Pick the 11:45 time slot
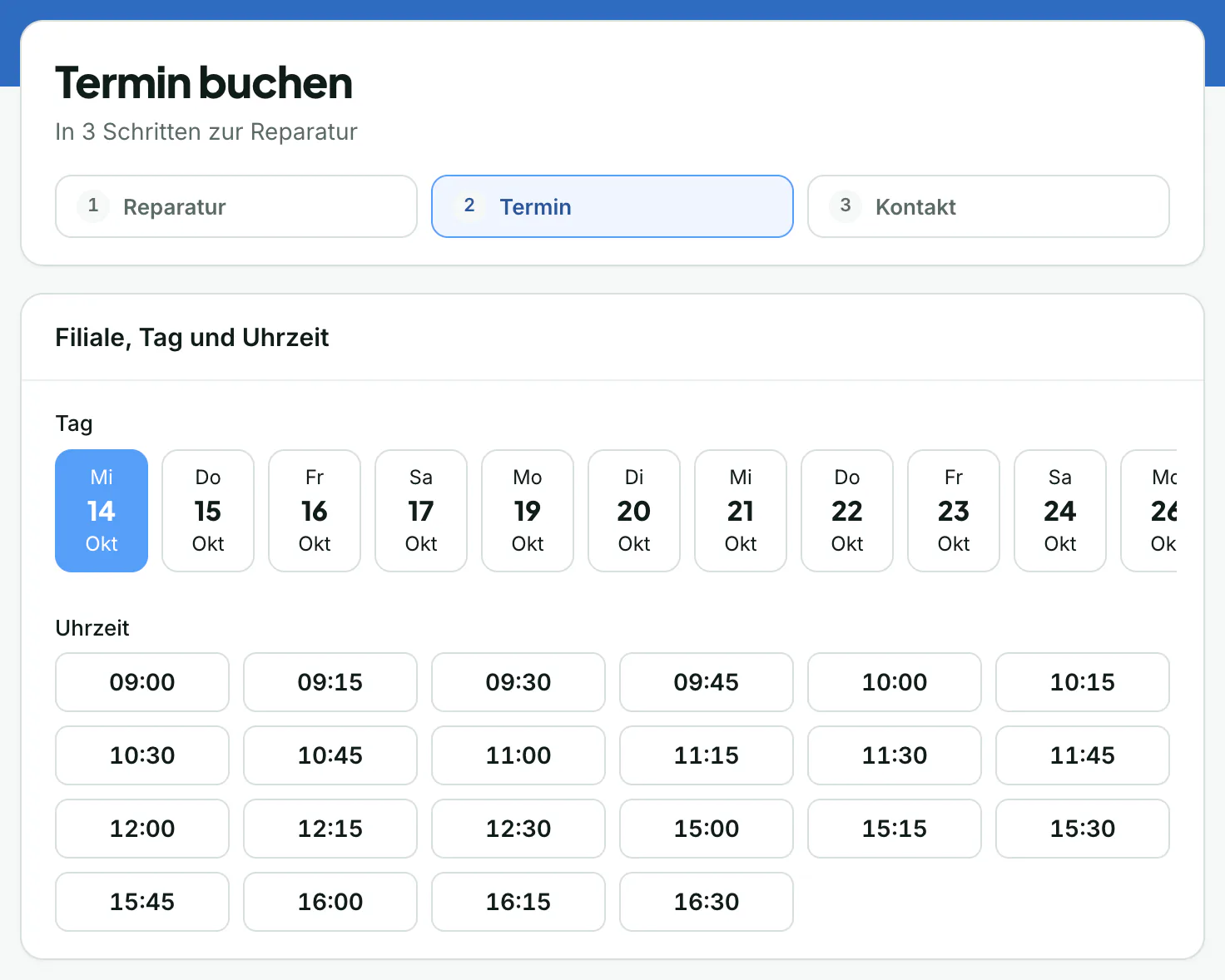The image size is (1225, 980). (1083, 755)
